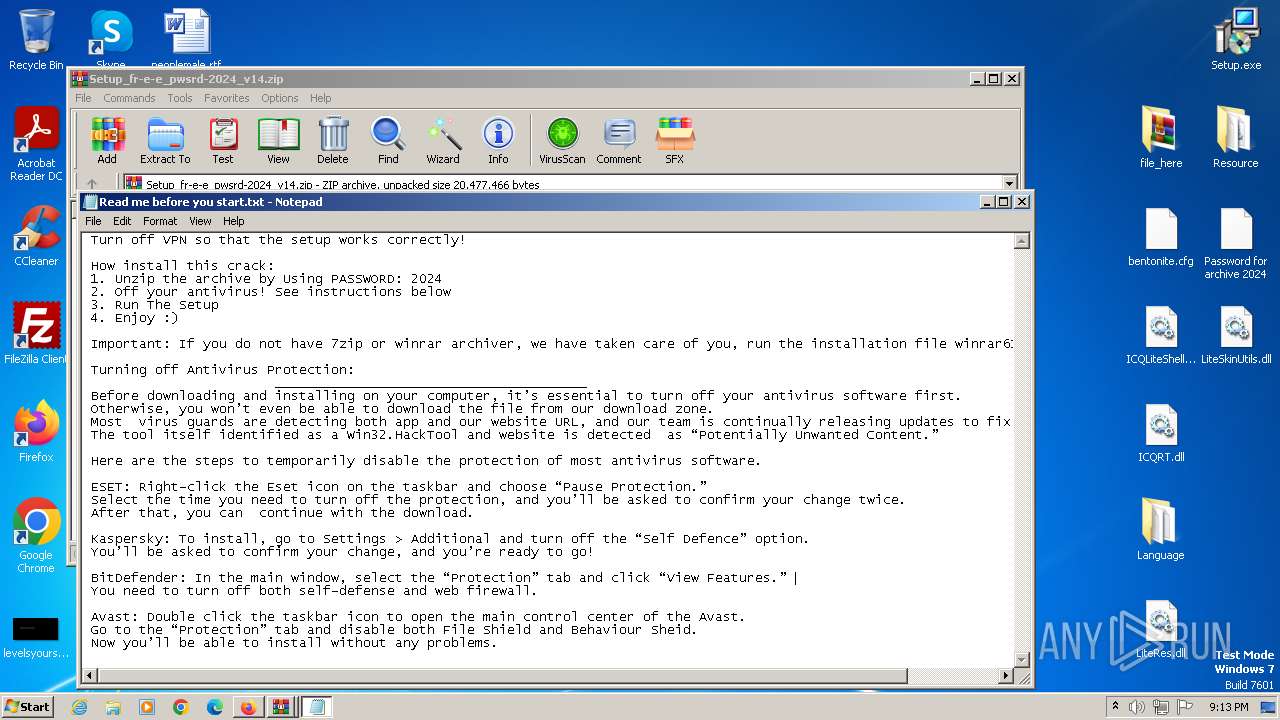Click the View icon in WinRAR toolbar

pyautogui.click(x=278, y=141)
